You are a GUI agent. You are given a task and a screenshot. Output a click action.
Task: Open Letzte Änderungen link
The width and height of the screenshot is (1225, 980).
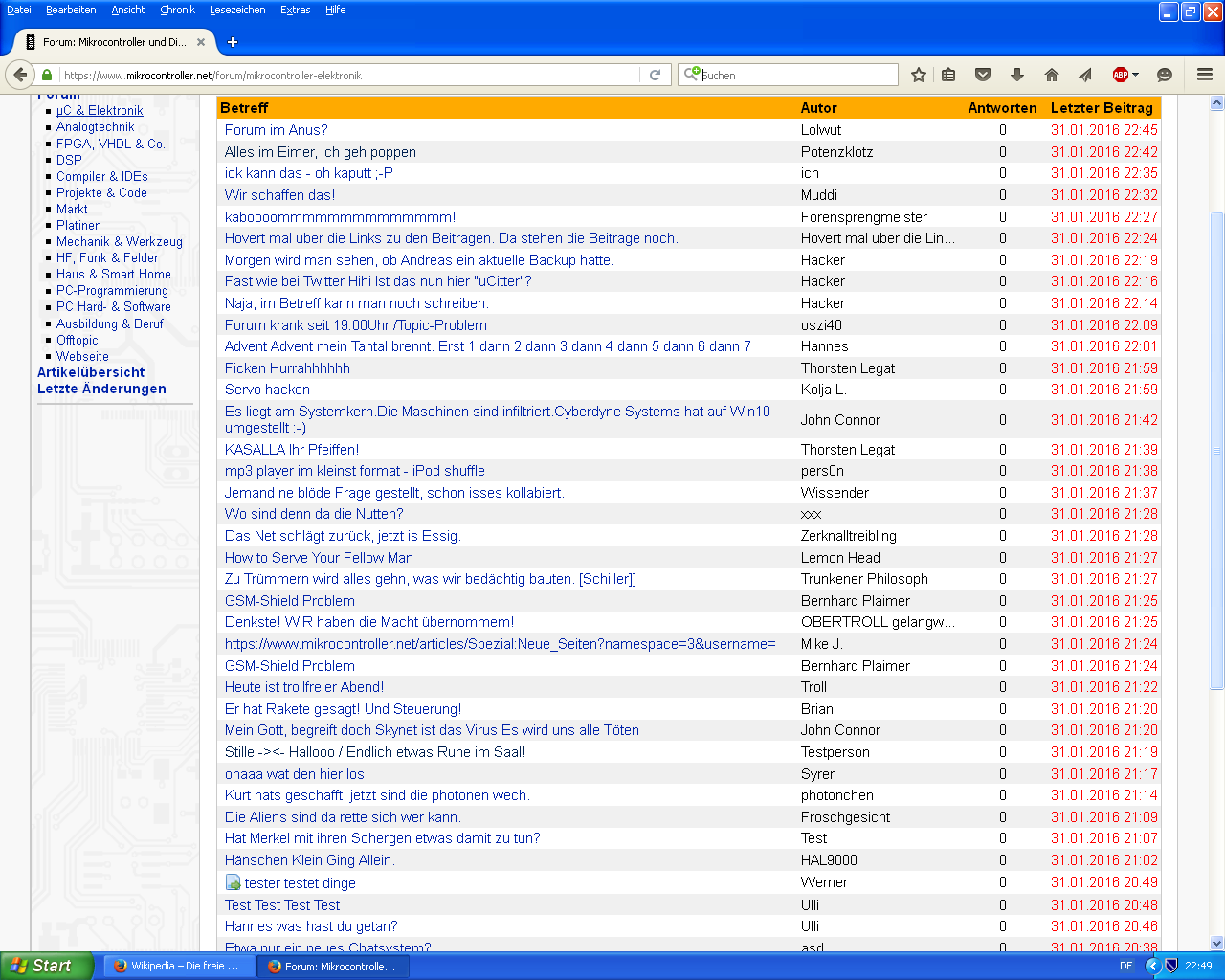tap(101, 389)
